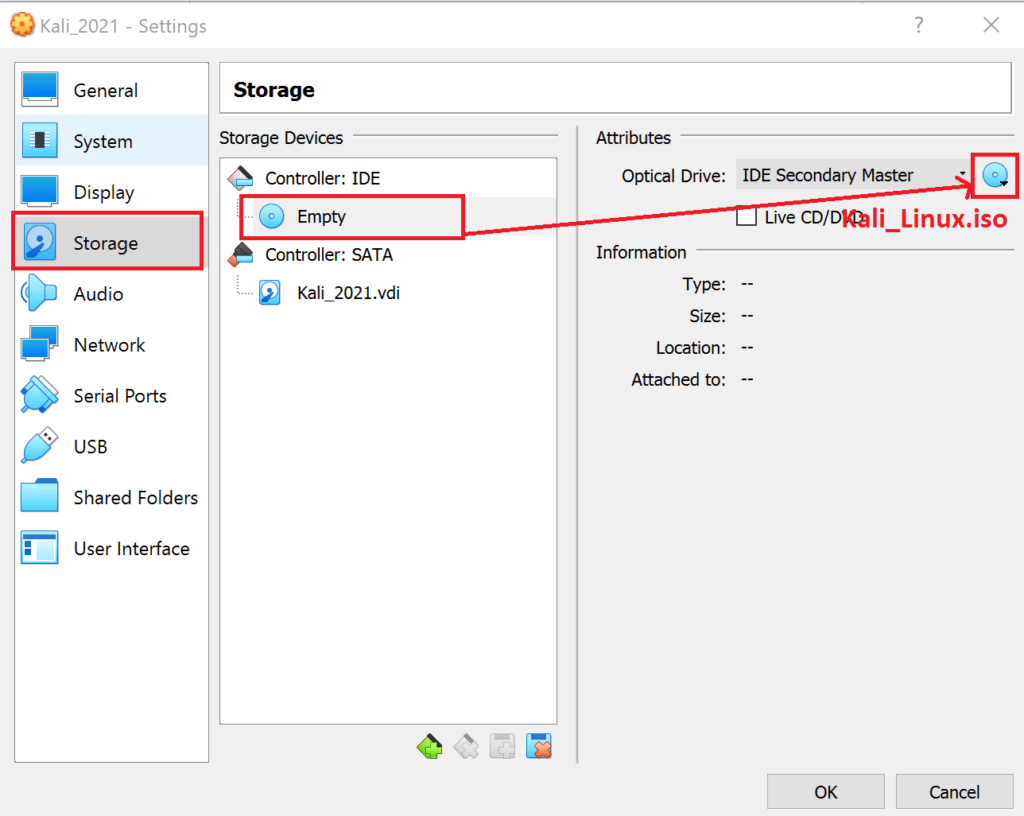Open the User Interface settings
The height and width of the screenshot is (816, 1024).
tap(111, 548)
